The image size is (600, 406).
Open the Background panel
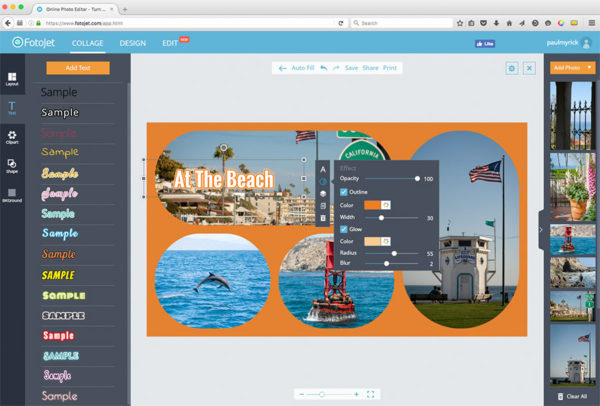click(12, 195)
